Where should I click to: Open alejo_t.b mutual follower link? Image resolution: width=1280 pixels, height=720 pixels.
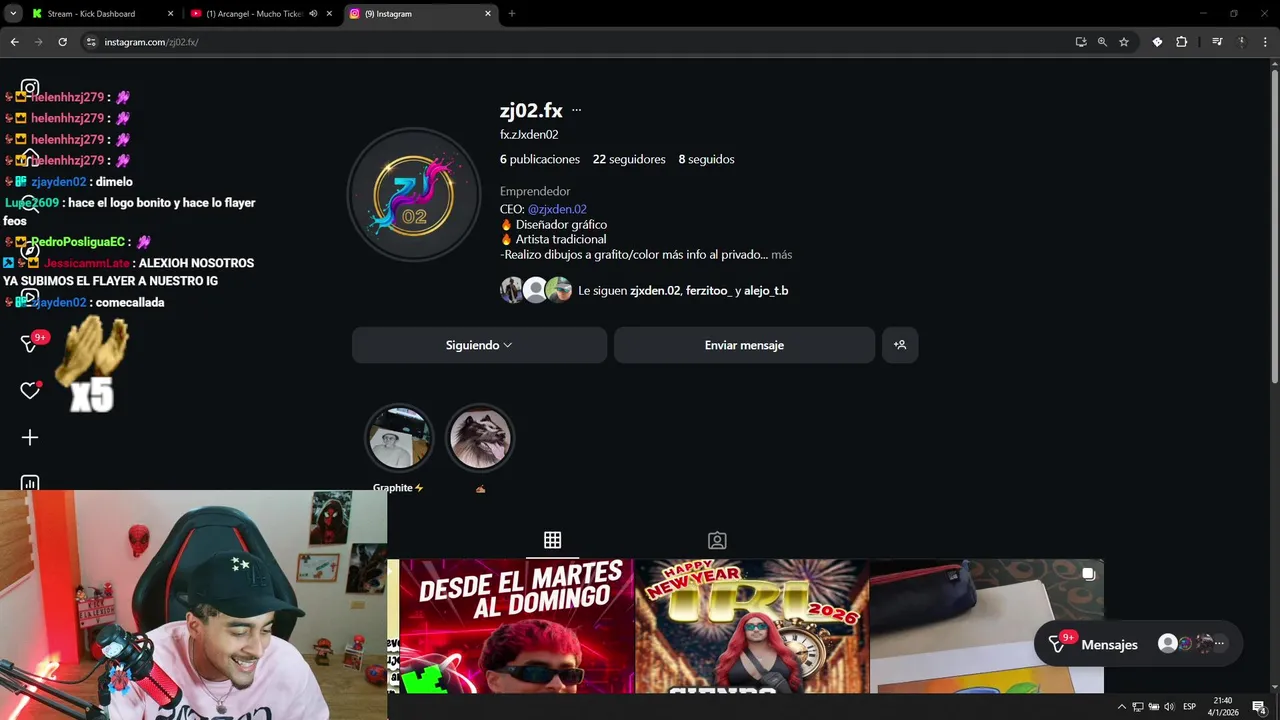(x=766, y=291)
